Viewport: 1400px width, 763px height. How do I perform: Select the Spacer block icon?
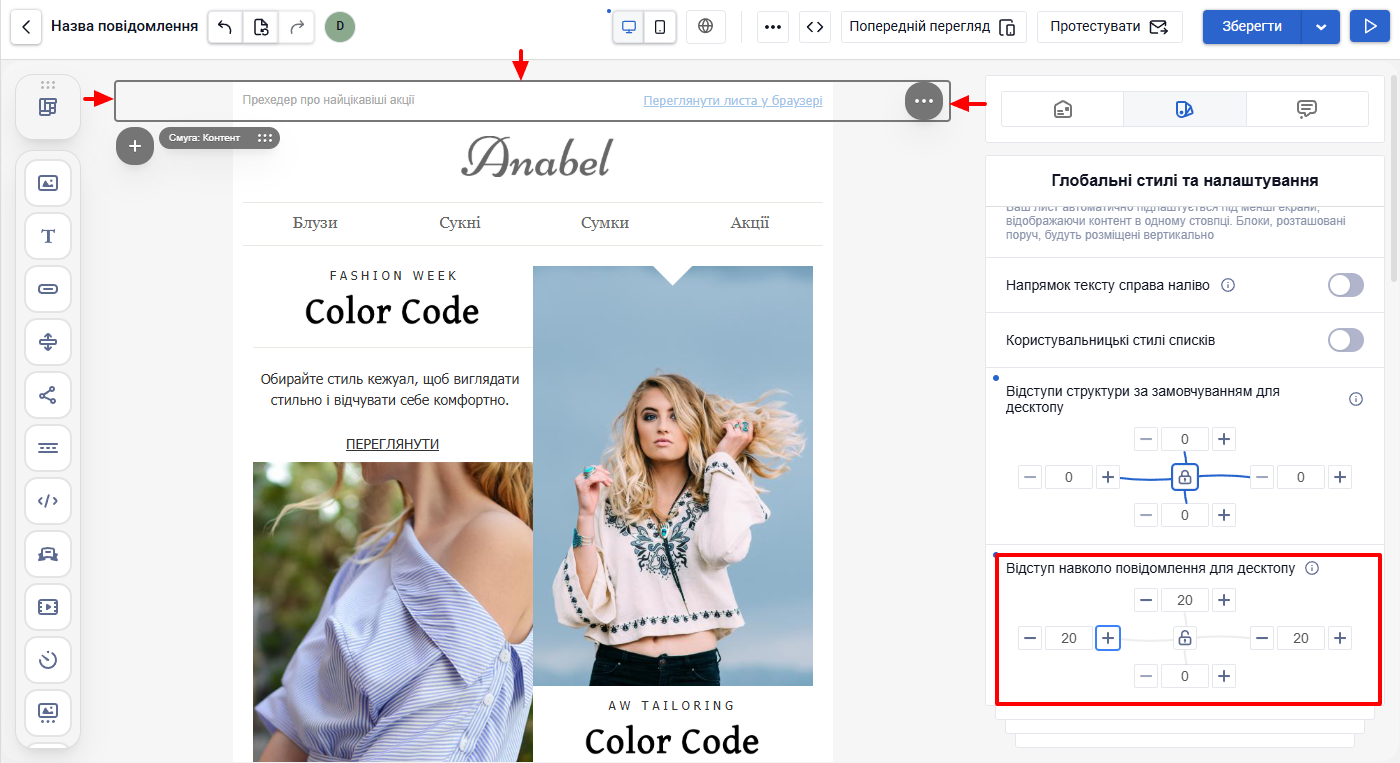tap(48, 342)
